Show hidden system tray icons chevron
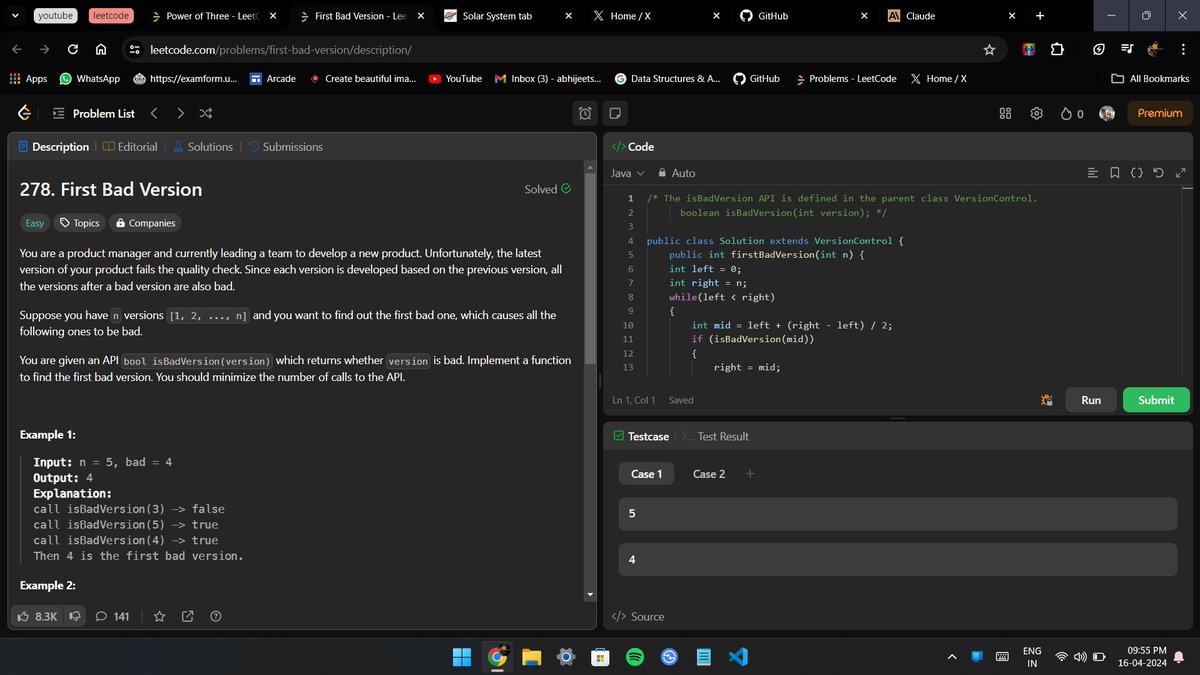This screenshot has height=675, width=1200. tap(953, 657)
